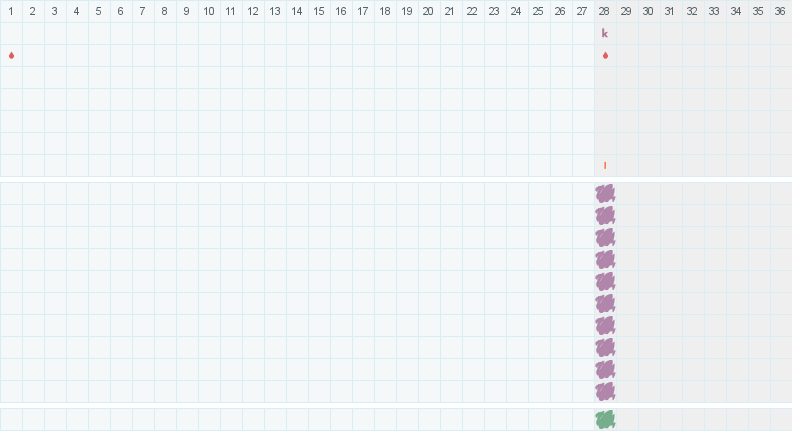Click day 36 in the header row
This screenshot has height=431, width=792.
[780, 11]
